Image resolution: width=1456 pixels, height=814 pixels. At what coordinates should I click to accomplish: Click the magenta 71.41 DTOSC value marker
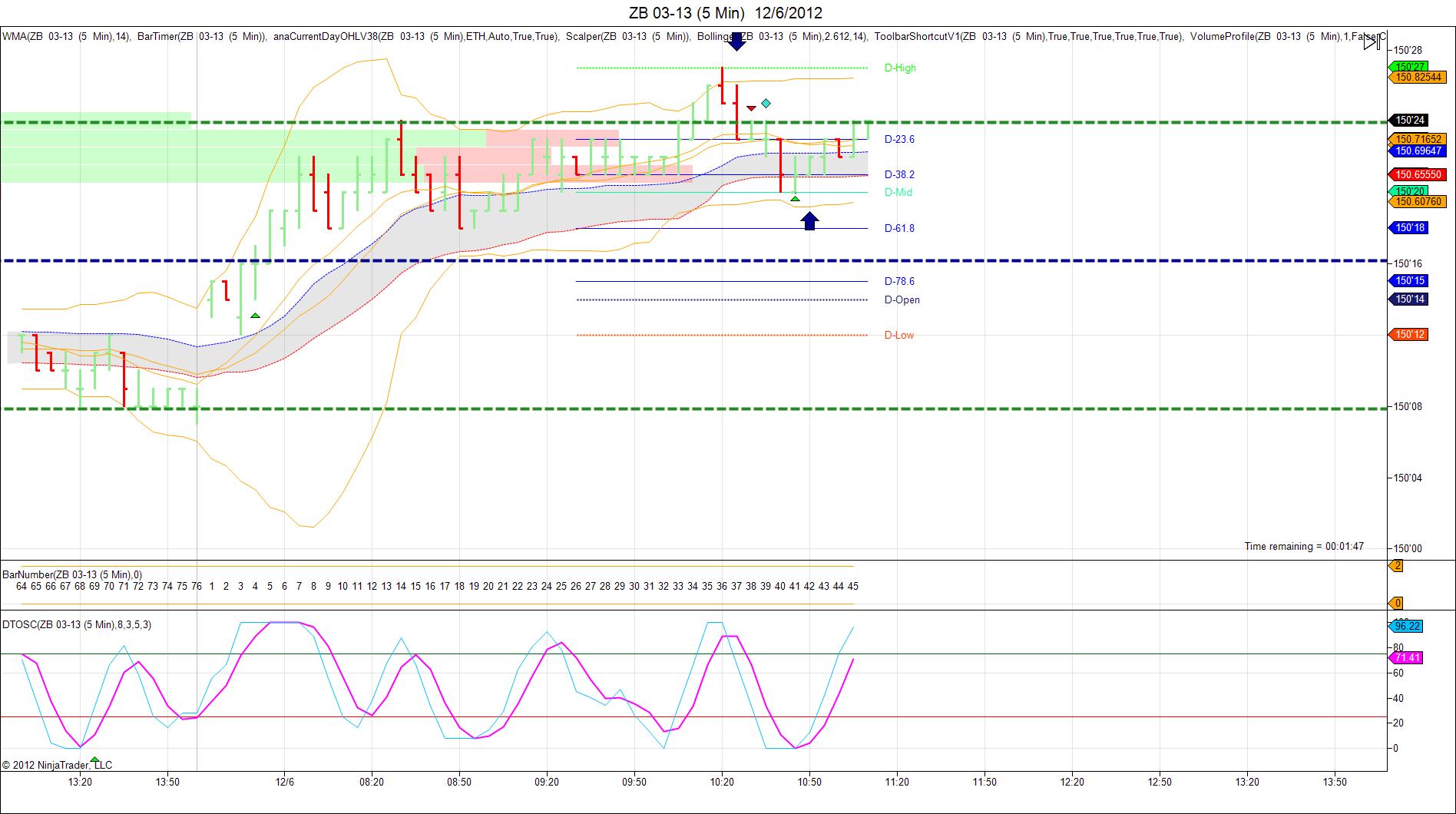tap(1405, 658)
